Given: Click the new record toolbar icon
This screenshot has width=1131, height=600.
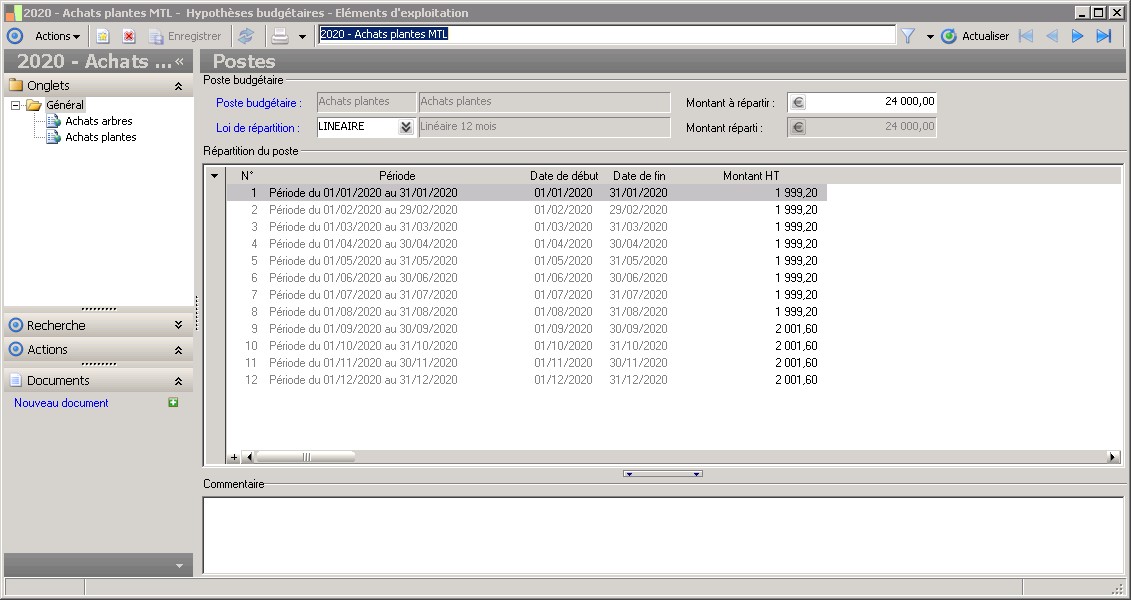Looking at the screenshot, I should tap(102, 36).
